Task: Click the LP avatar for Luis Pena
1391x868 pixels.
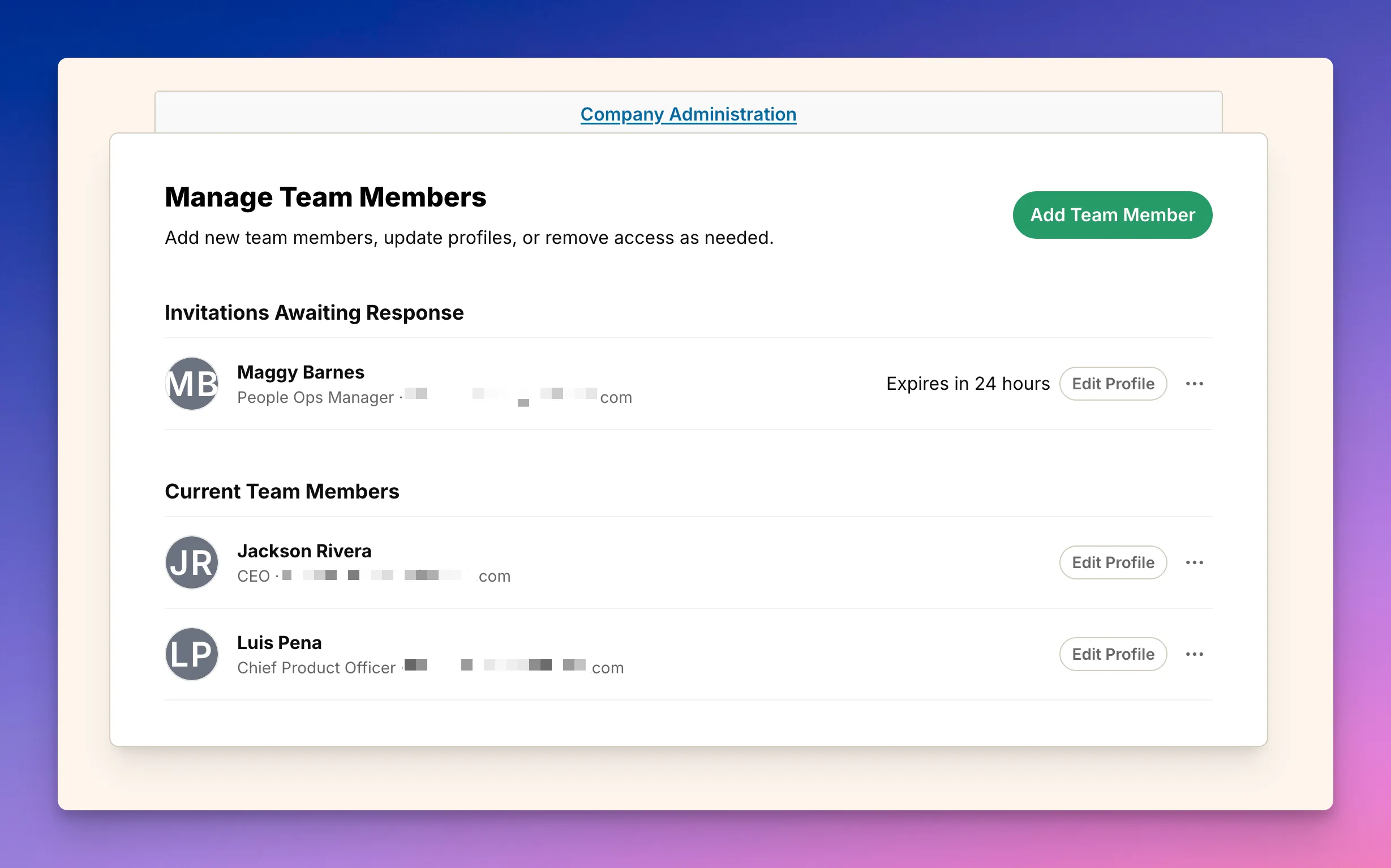Action: [191, 654]
